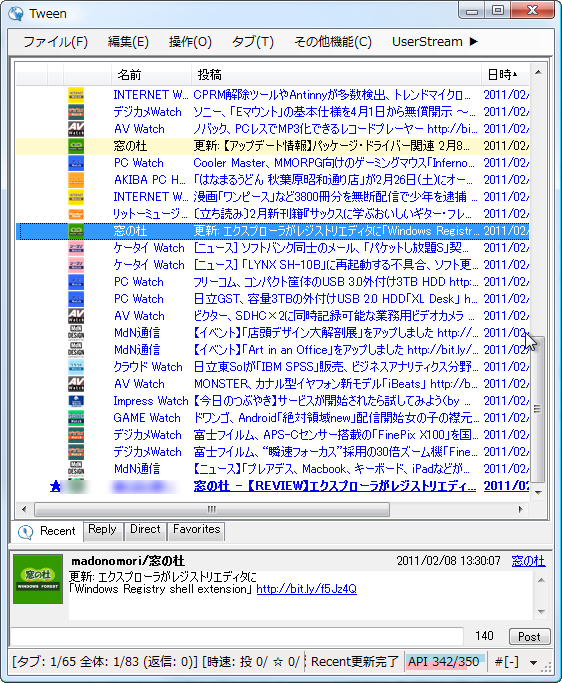This screenshot has width=562, height=683.
Task: Start UserStream from the menu bar
Action: [435, 42]
